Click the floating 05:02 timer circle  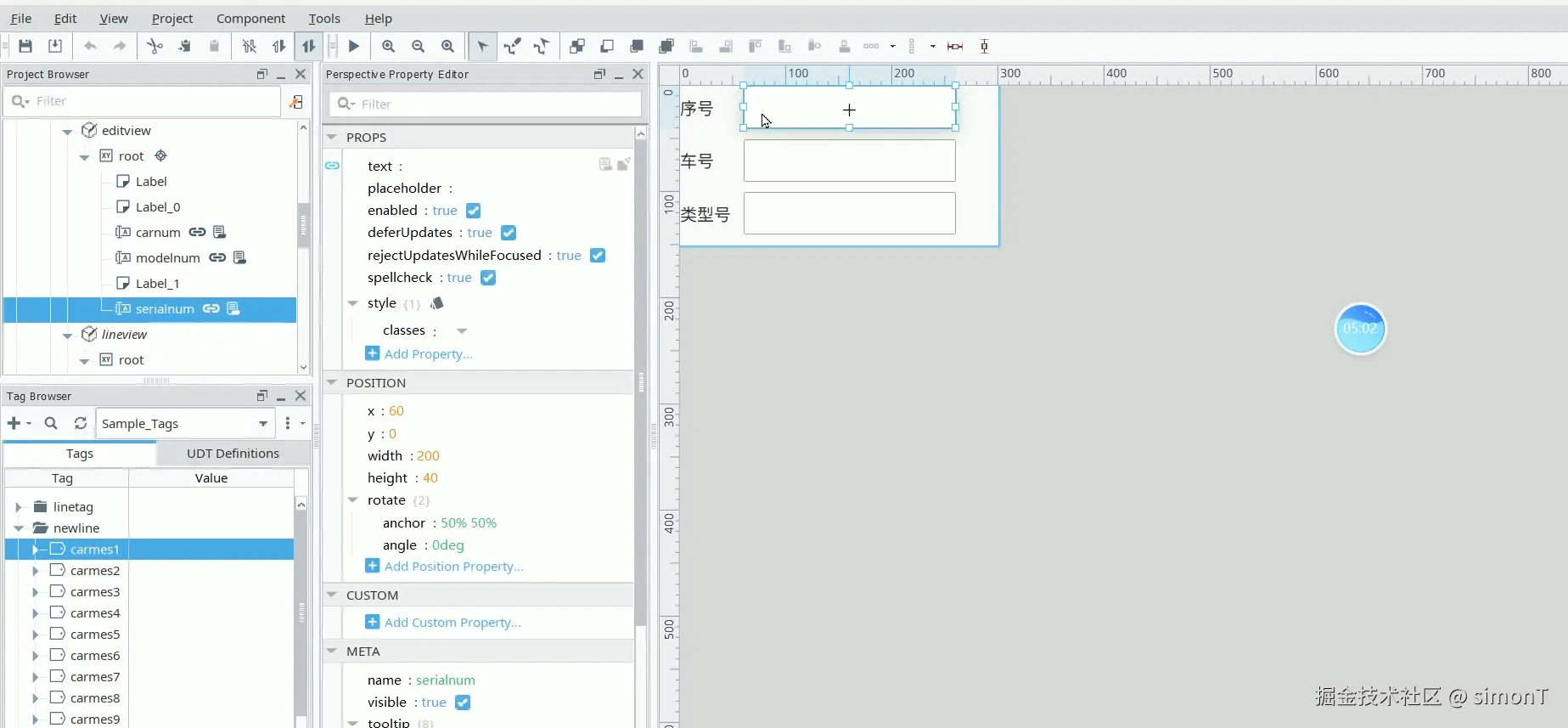(x=1360, y=329)
